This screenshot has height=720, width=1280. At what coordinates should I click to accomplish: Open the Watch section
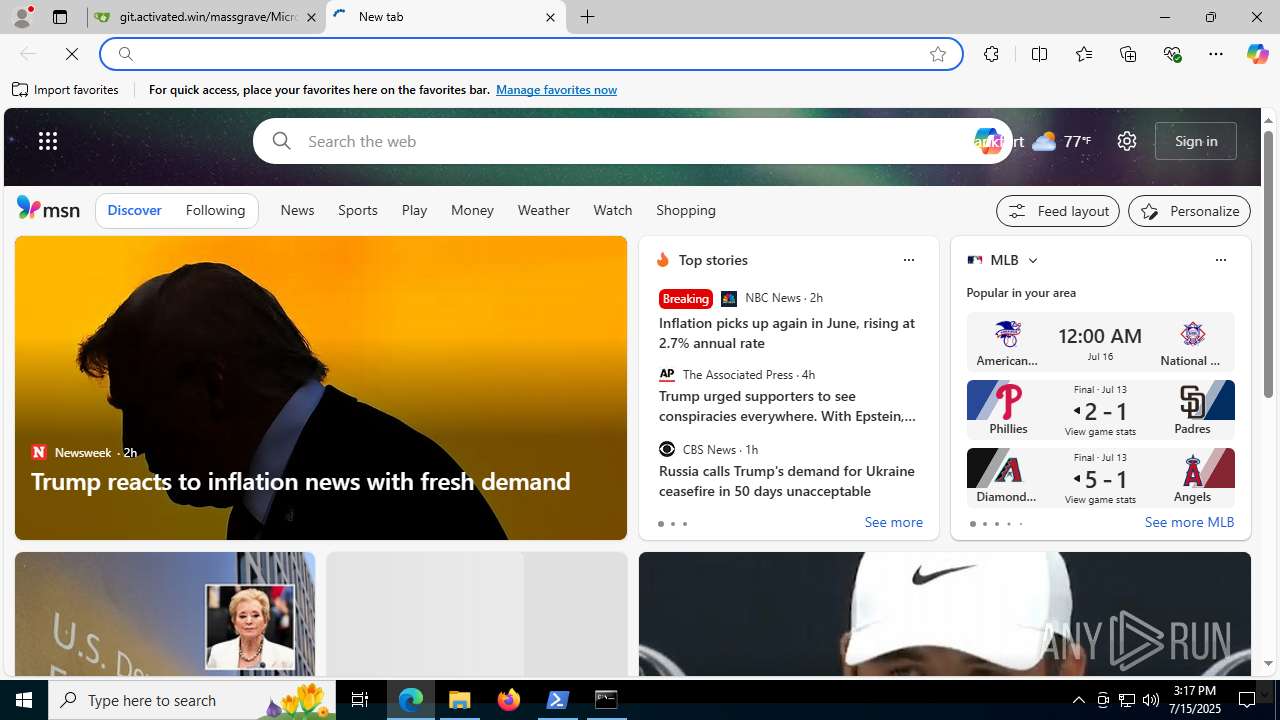[x=612, y=210]
